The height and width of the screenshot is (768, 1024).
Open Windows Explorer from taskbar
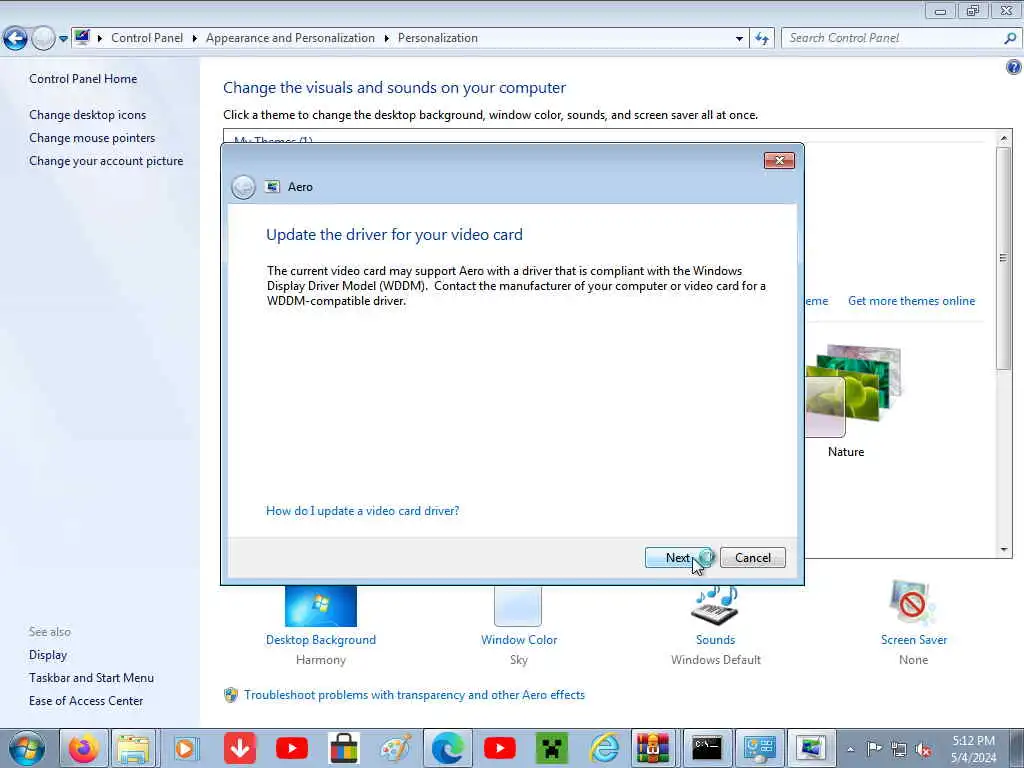pos(133,748)
